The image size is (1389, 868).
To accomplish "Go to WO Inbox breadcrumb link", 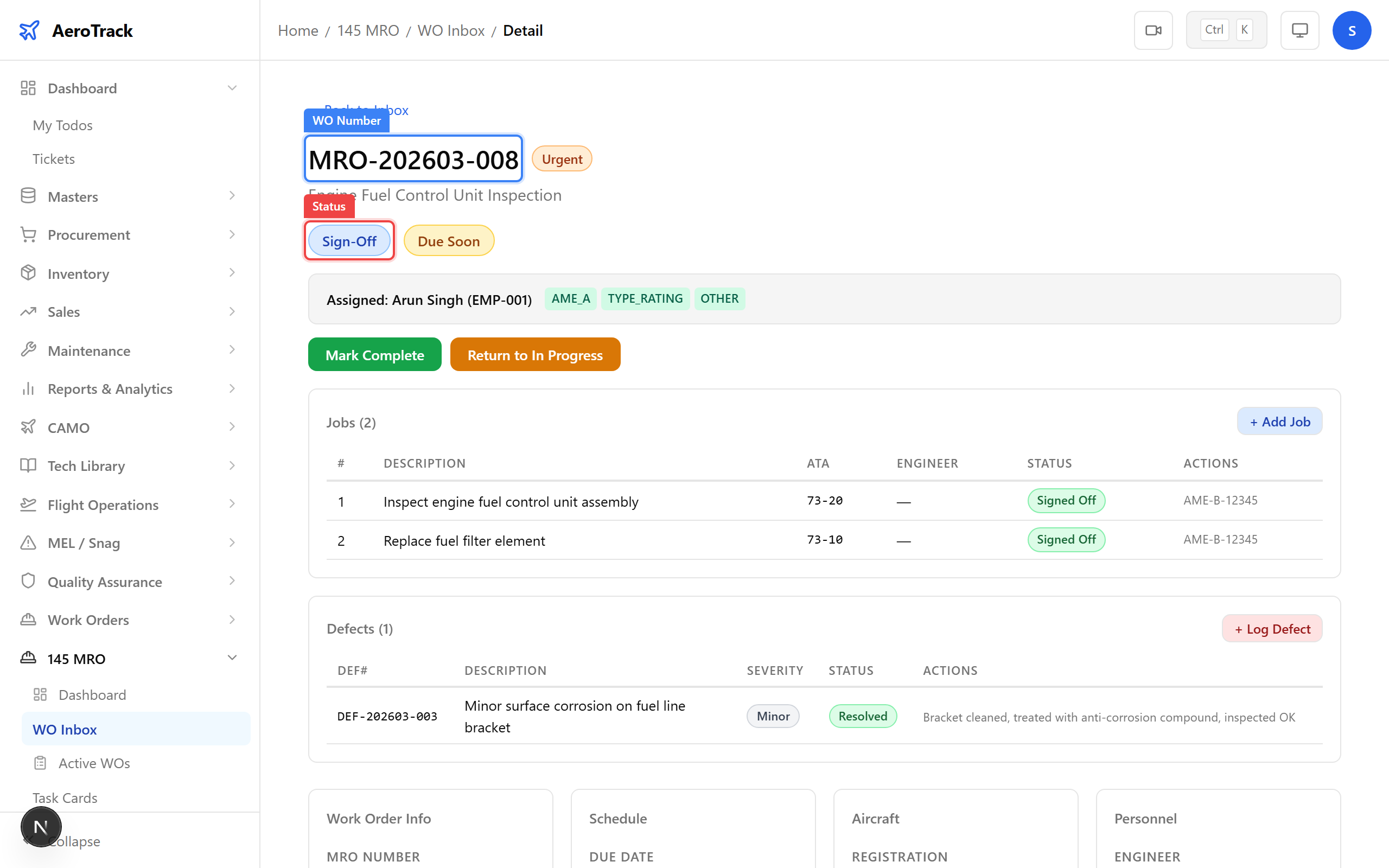I will (x=450, y=30).
